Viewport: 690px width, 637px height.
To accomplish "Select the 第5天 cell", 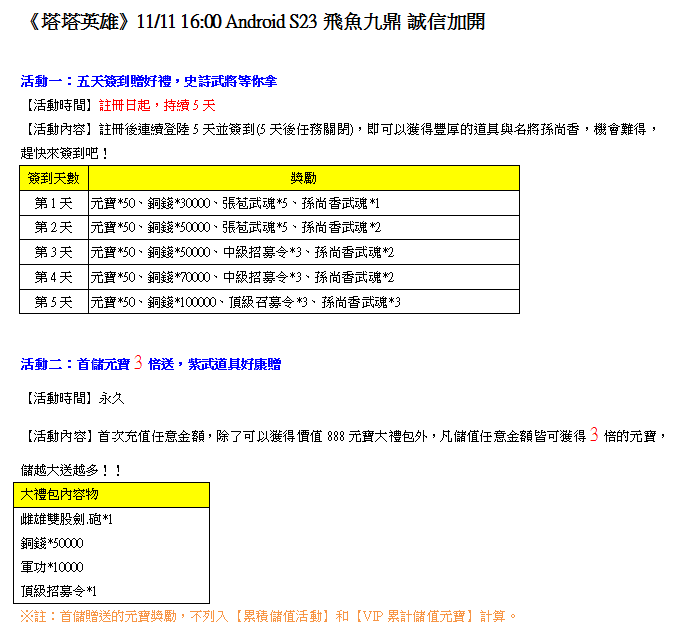I will [x=54, y=302].
